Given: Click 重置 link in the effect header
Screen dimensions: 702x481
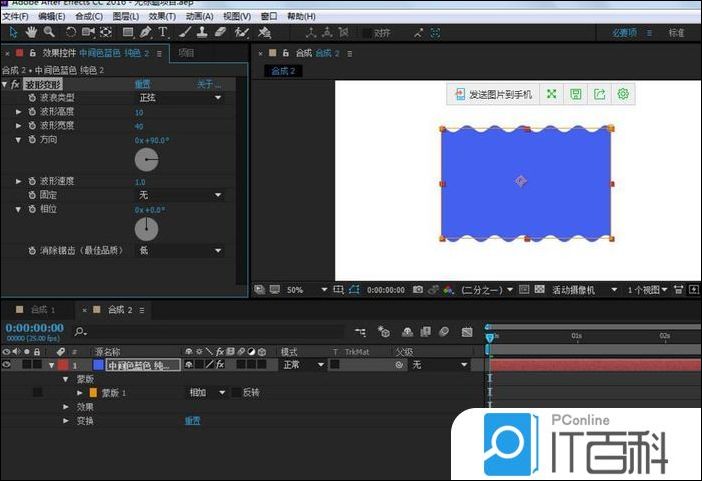Looking at the screenshot, I should 143,85.
